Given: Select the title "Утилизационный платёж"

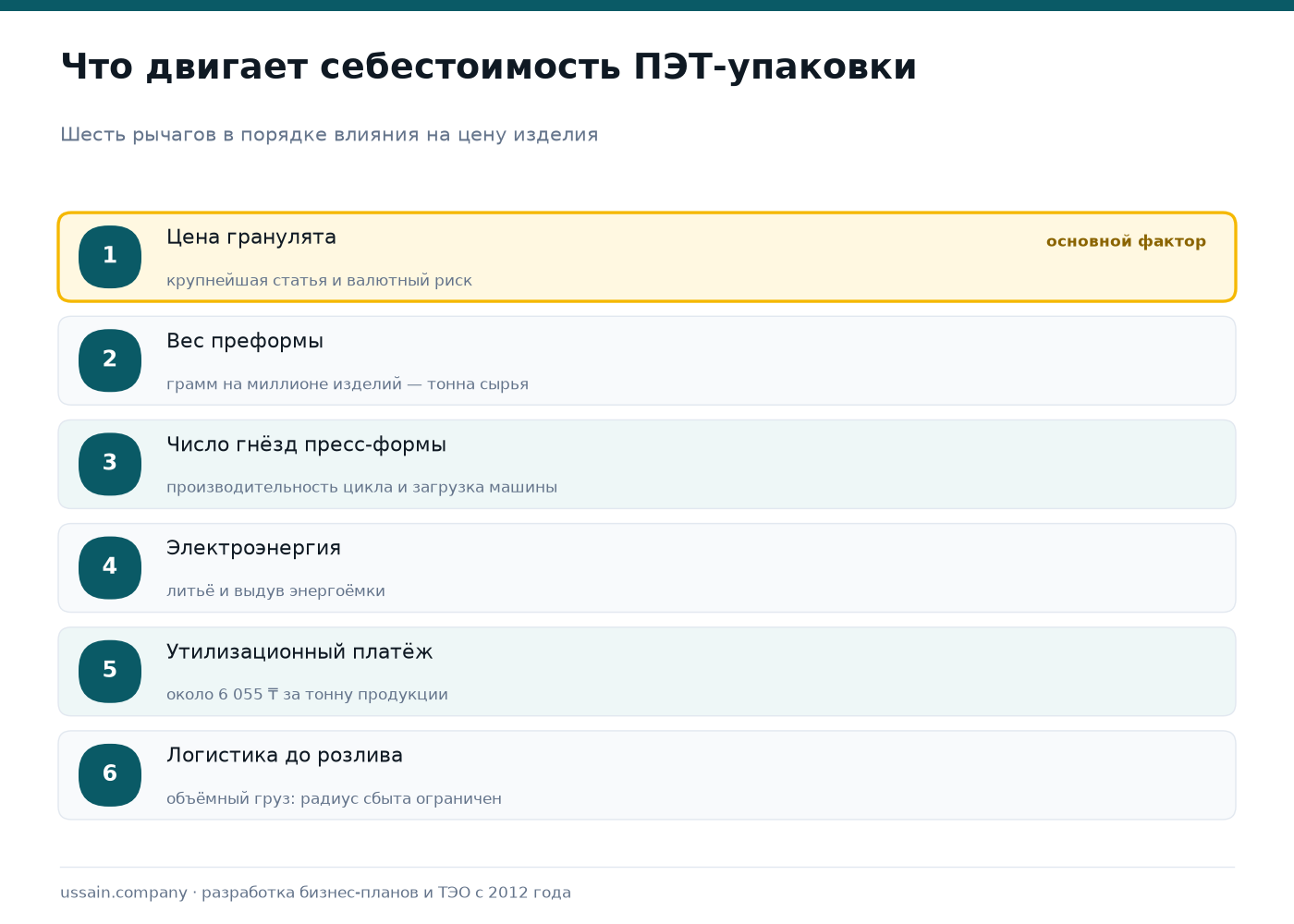Looking at the screenshot, I should pos(299,651).
